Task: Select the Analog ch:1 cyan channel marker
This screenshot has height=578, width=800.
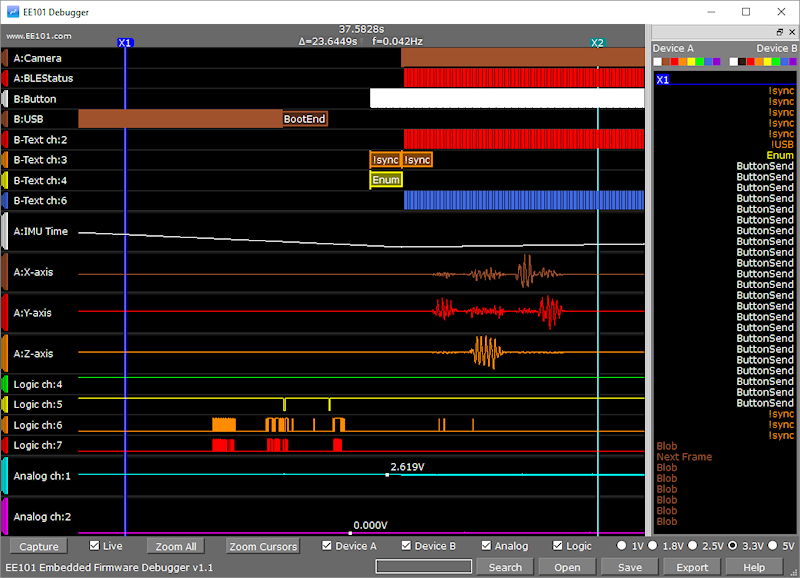Action: [5, 476]
